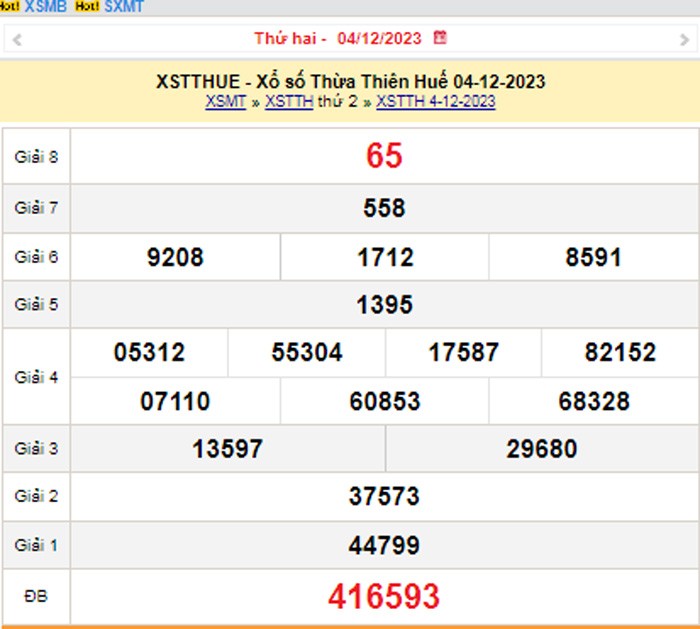The height and width of the screenshot is (629, 700).
Task: Click the Giải 3 number 29680
Action: pyautogui.click(x=541, y=449)
